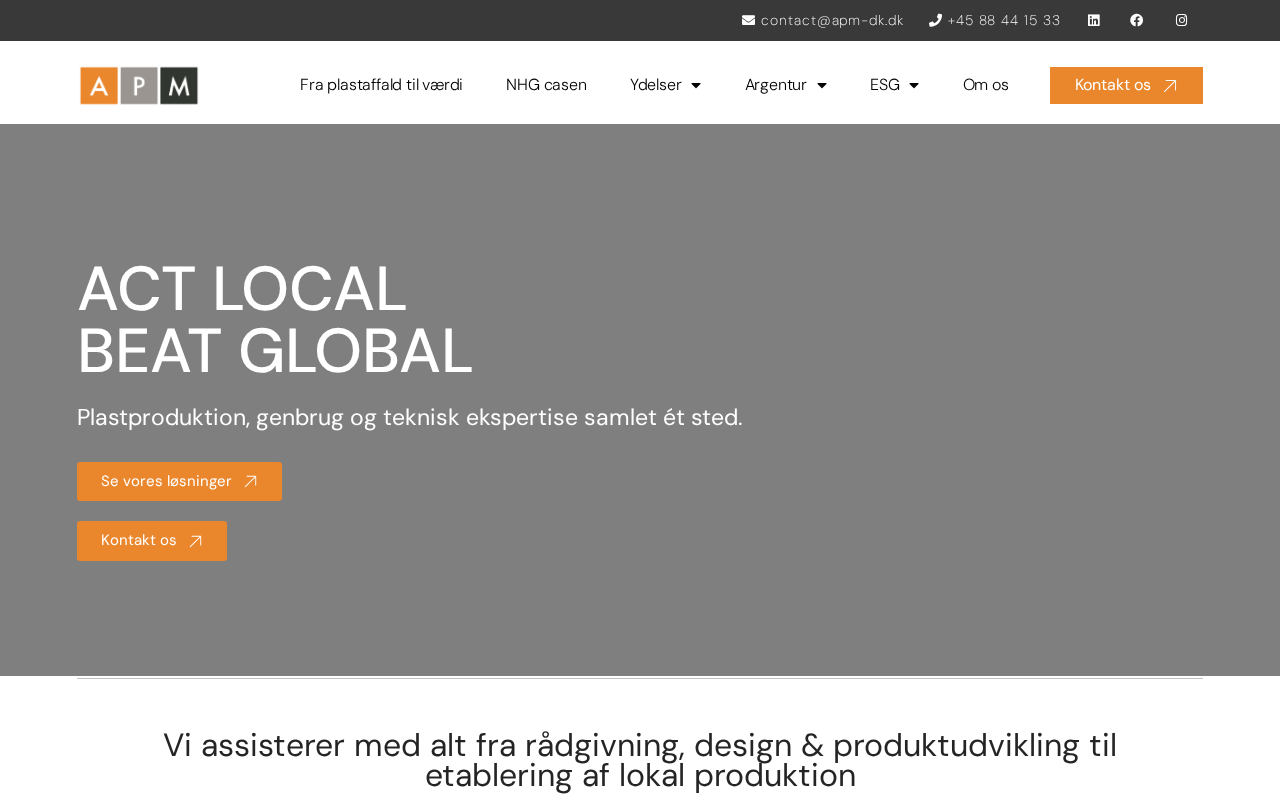Open the LinkedIn social icon
This screenshot has width=1280, height=800.
[1094, 20]
